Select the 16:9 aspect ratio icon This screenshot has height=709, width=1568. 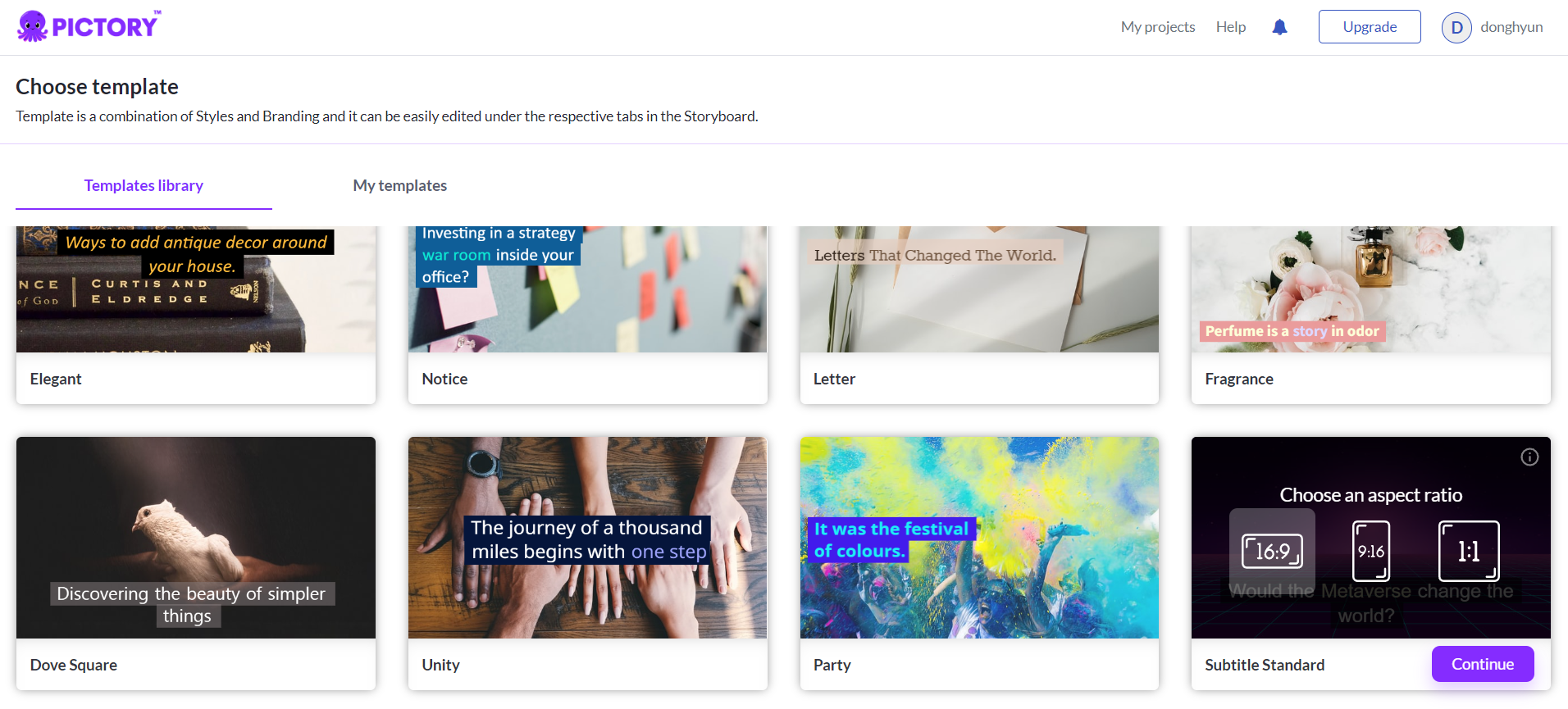(x=1272, y=551)
